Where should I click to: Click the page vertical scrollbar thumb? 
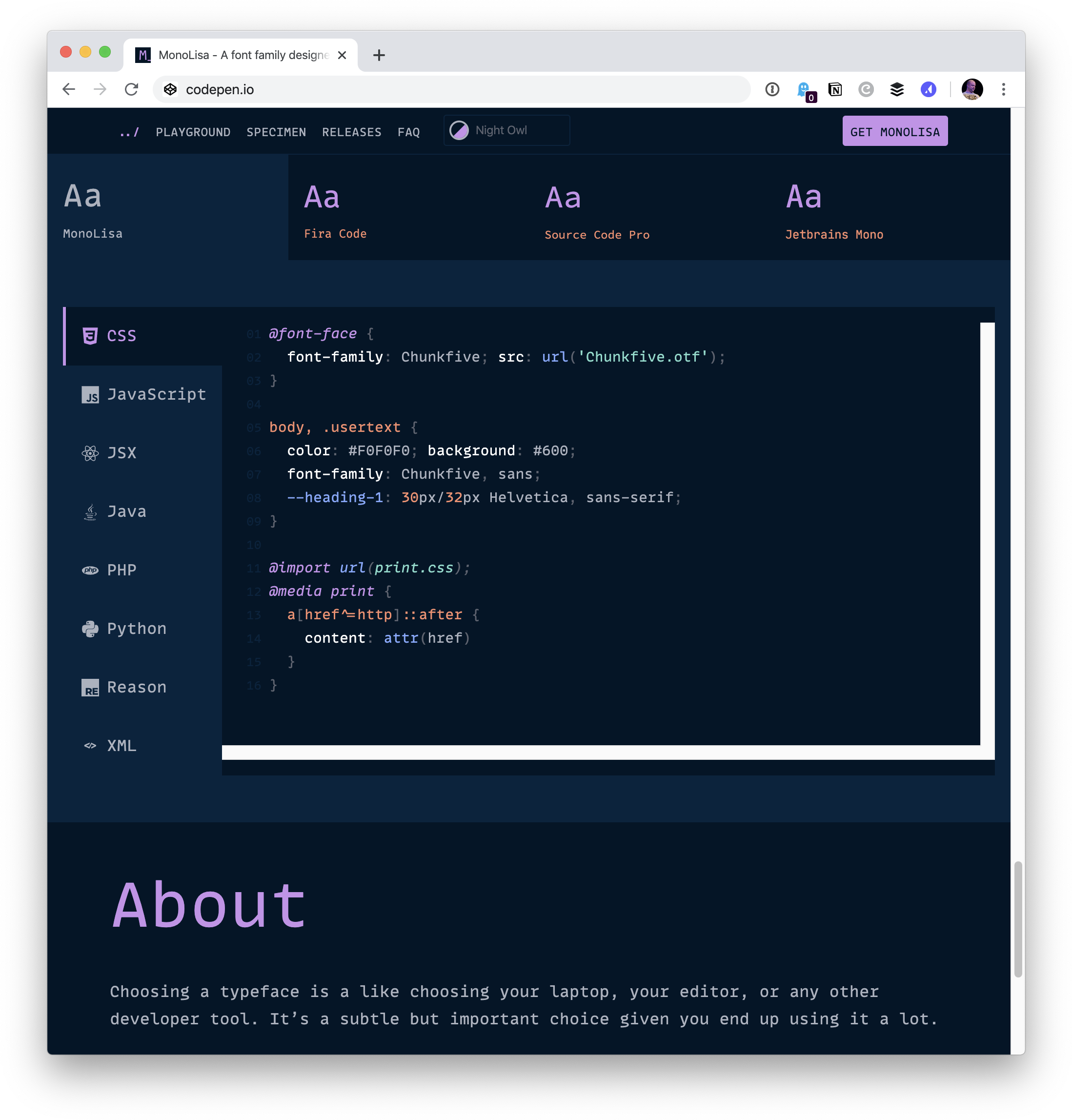pyautogui.click(x=1018, y=919)
